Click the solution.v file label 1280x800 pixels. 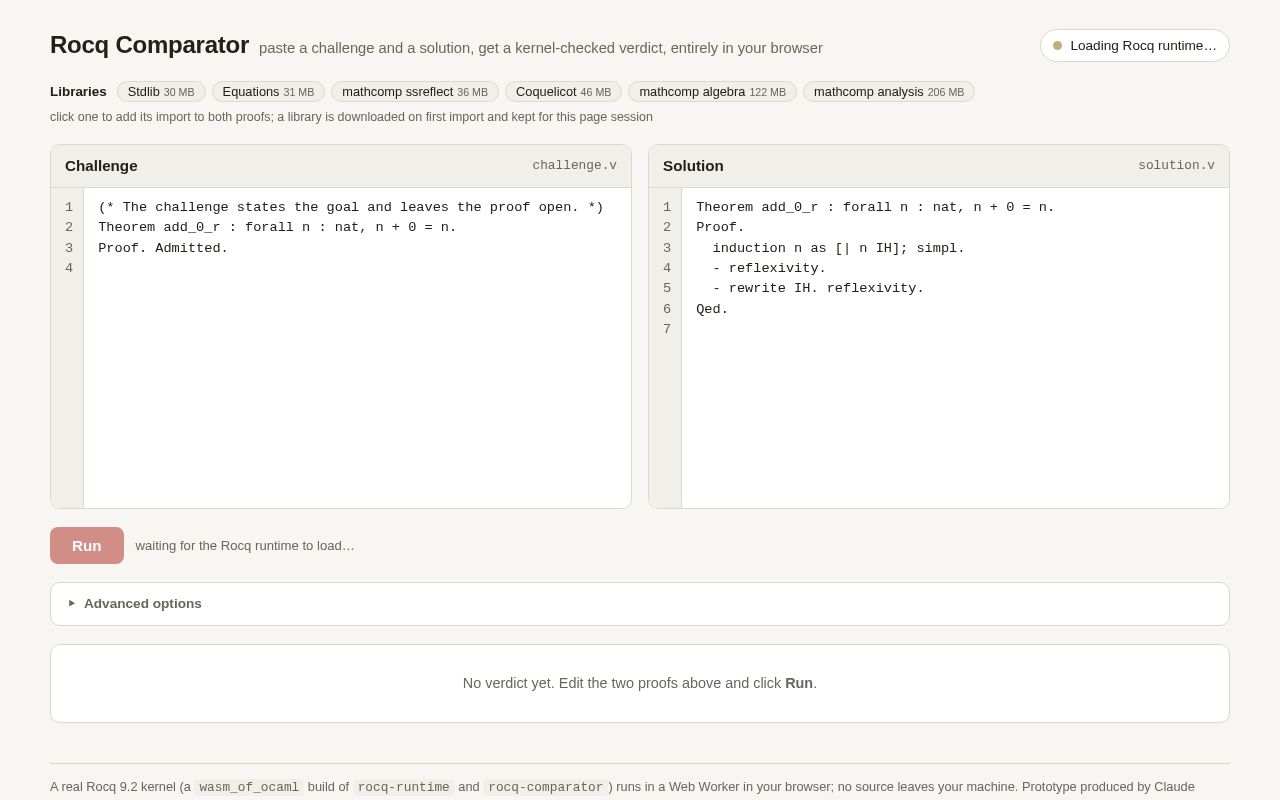click(x=1176, y=166)
